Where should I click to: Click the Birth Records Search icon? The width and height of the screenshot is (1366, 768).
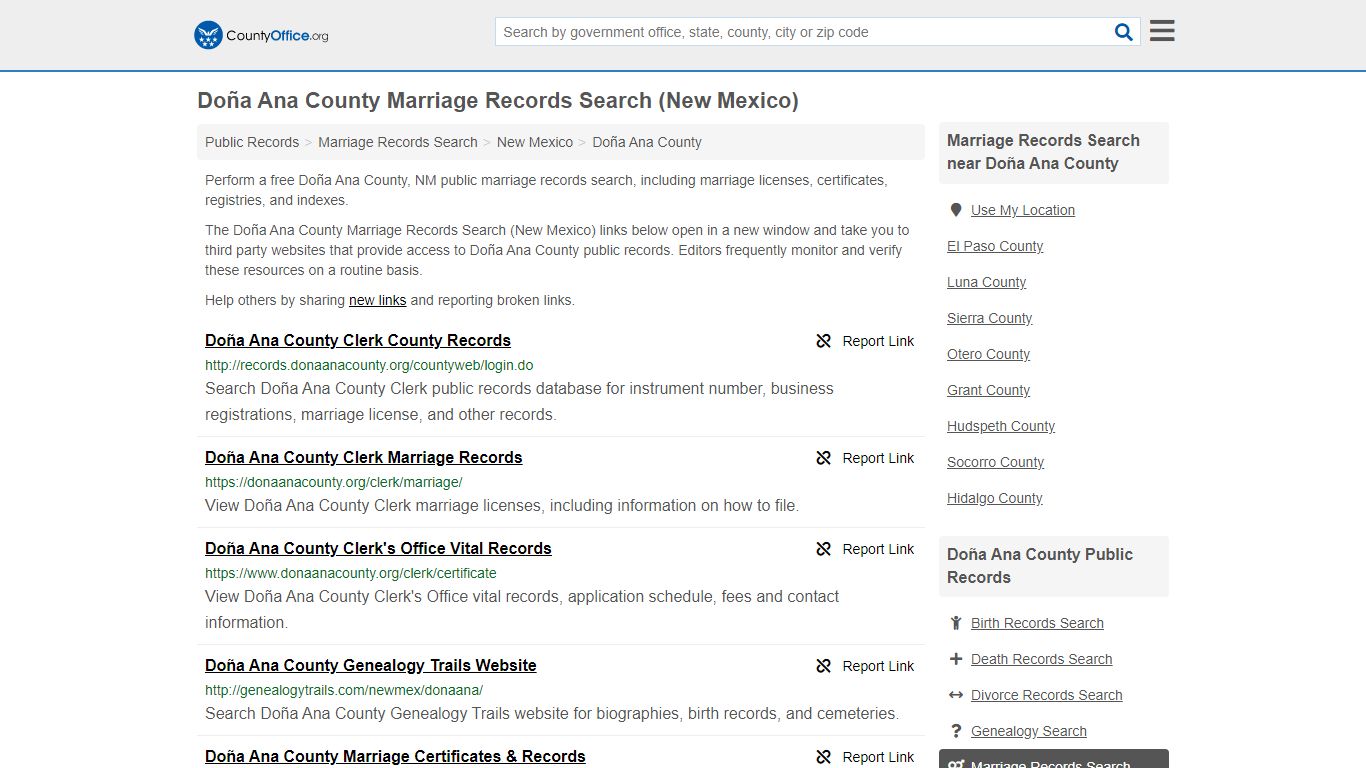point(956,623)
